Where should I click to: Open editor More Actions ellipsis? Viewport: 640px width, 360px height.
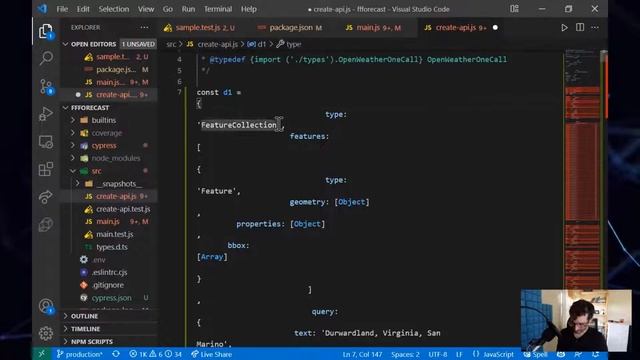tap(595, 27)
